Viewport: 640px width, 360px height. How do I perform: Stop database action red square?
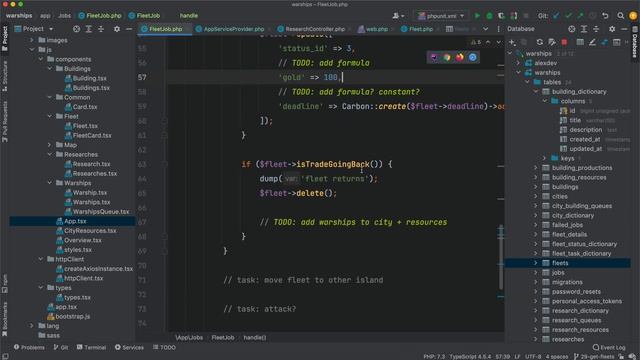click(564, 42)
